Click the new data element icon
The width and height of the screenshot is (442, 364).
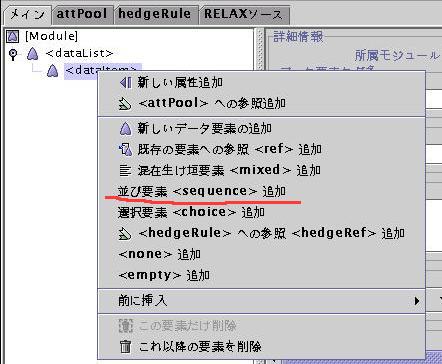[125, 129]
